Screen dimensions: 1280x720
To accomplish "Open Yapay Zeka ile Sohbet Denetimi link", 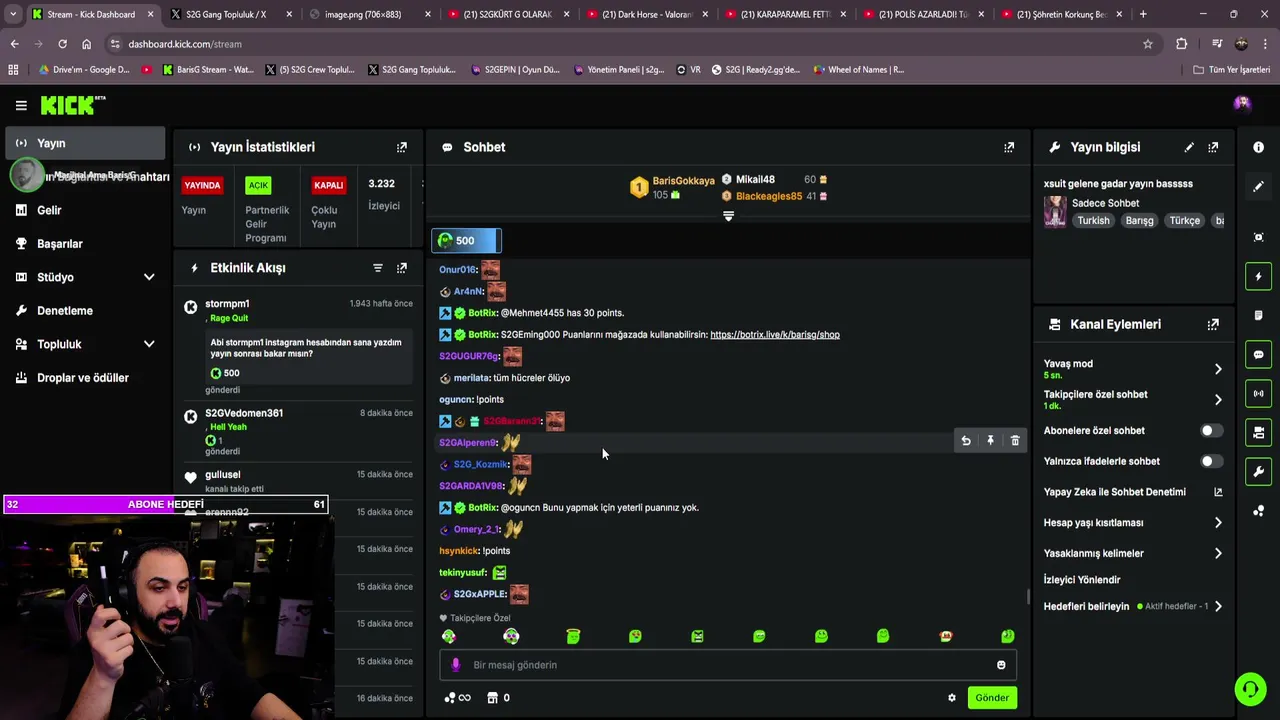I will 1133,492.
